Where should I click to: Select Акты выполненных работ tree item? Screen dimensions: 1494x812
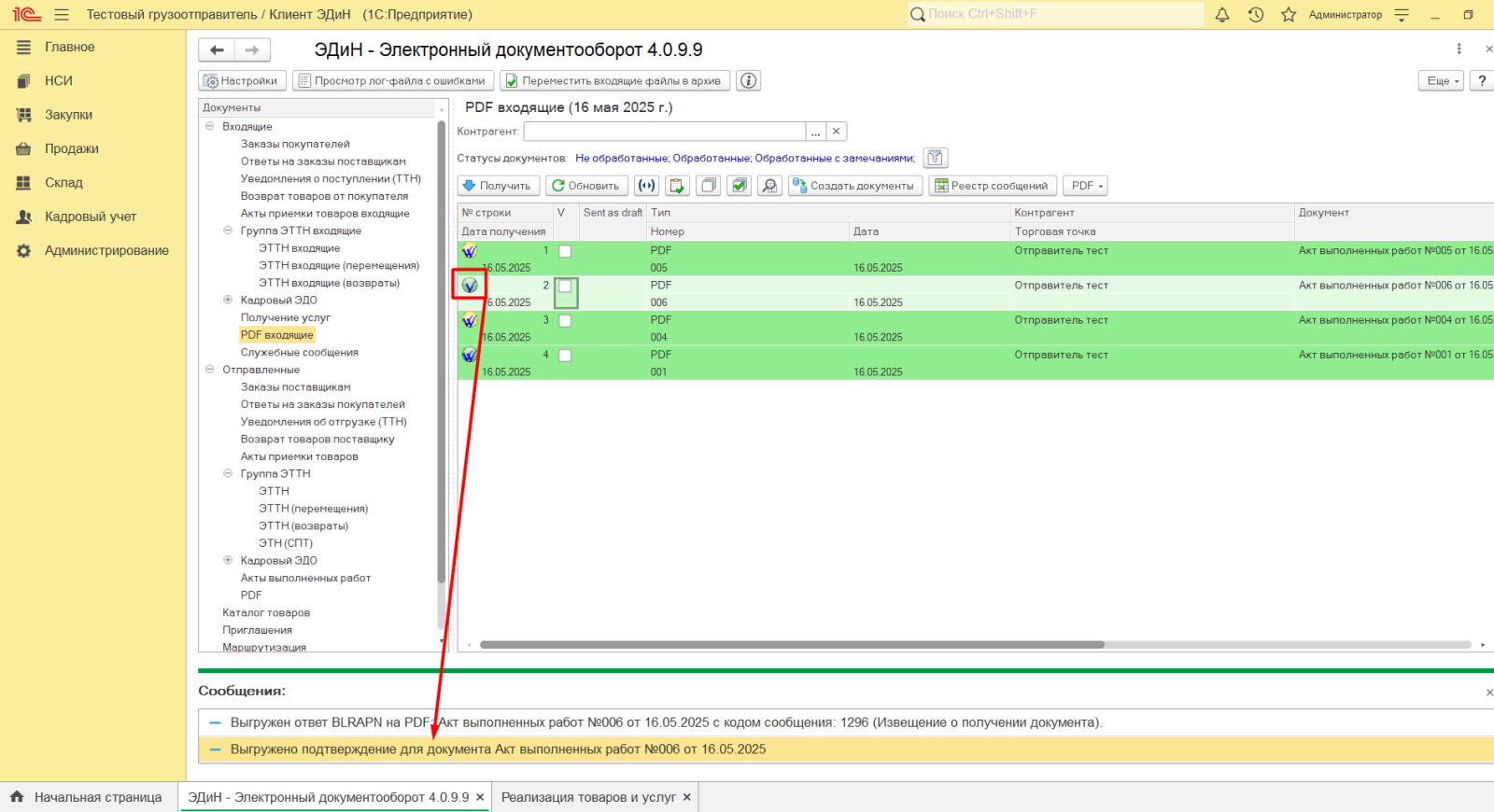305,579
